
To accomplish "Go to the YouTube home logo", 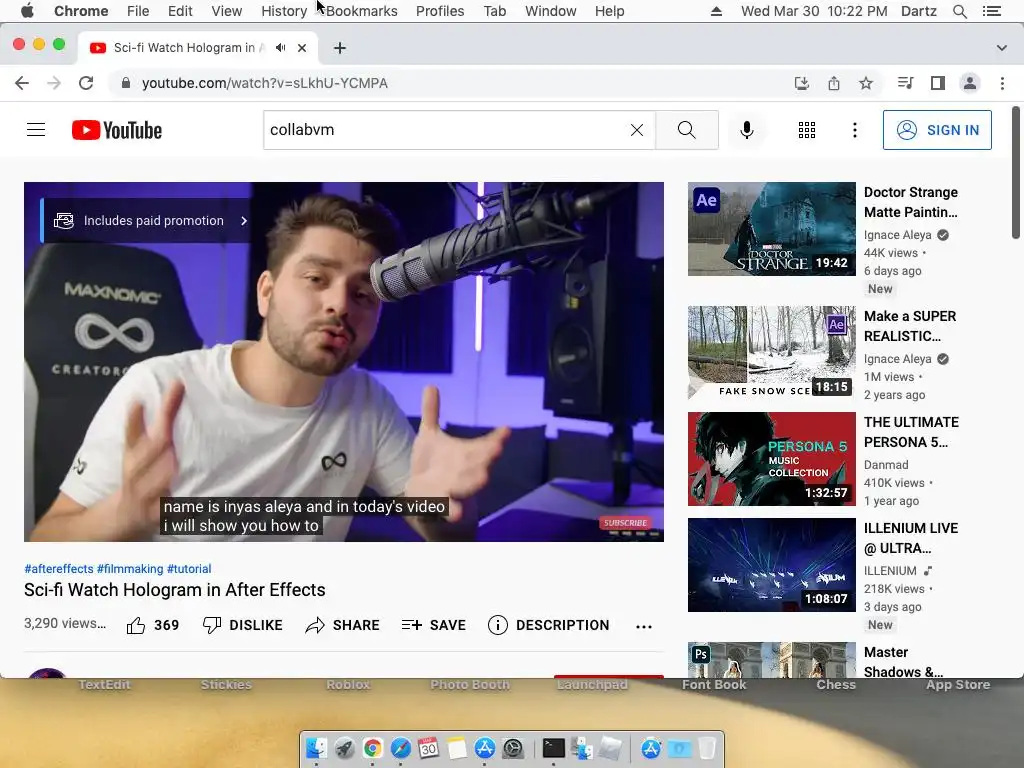I will click(117, 130).
